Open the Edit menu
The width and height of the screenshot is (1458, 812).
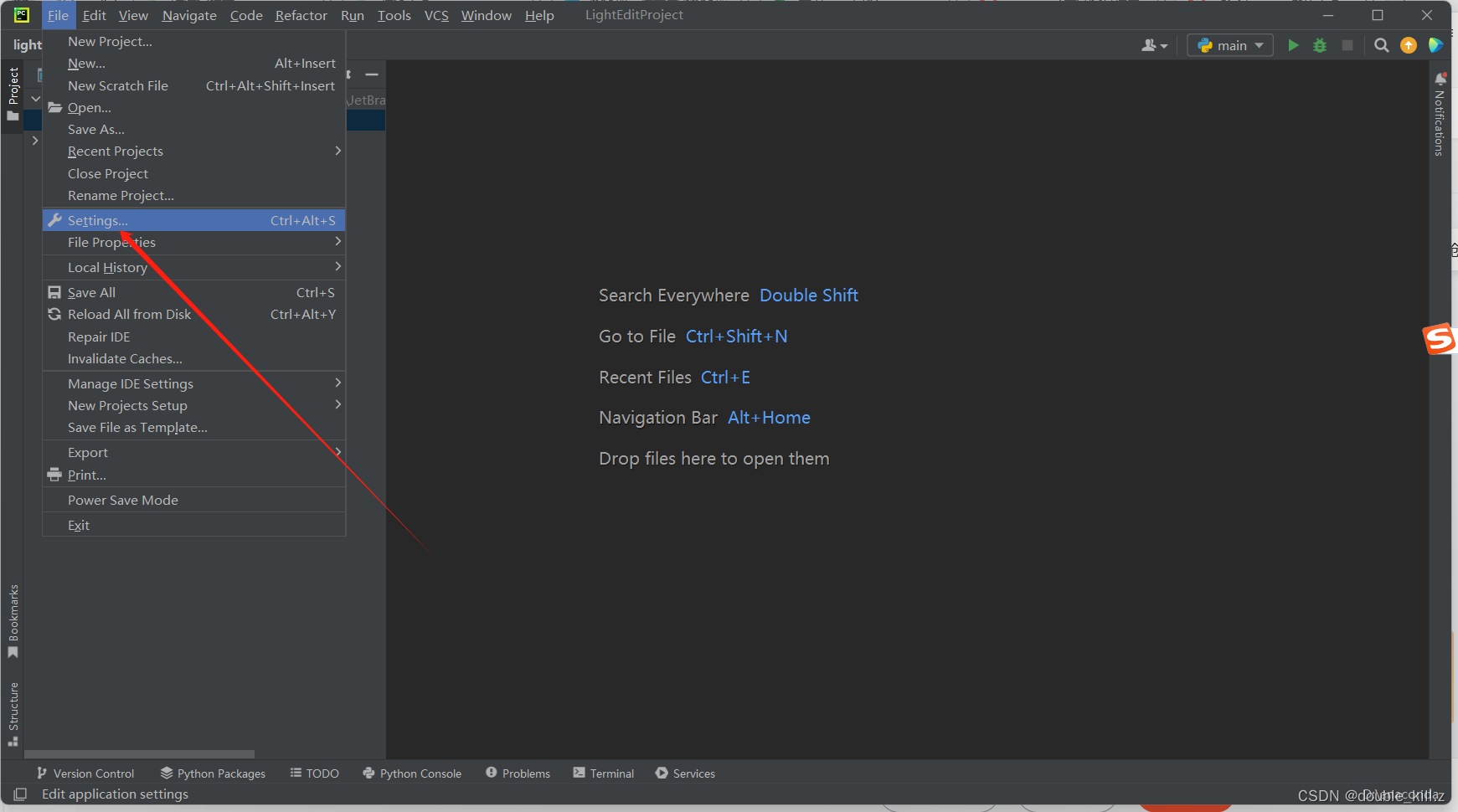pos(94,15)
